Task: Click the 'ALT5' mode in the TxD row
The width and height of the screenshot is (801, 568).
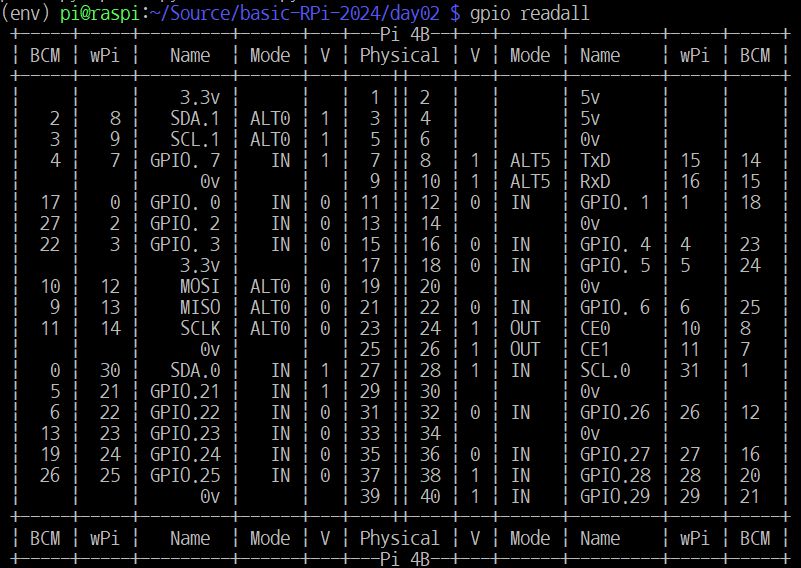Action: click(x=530, y=160)
